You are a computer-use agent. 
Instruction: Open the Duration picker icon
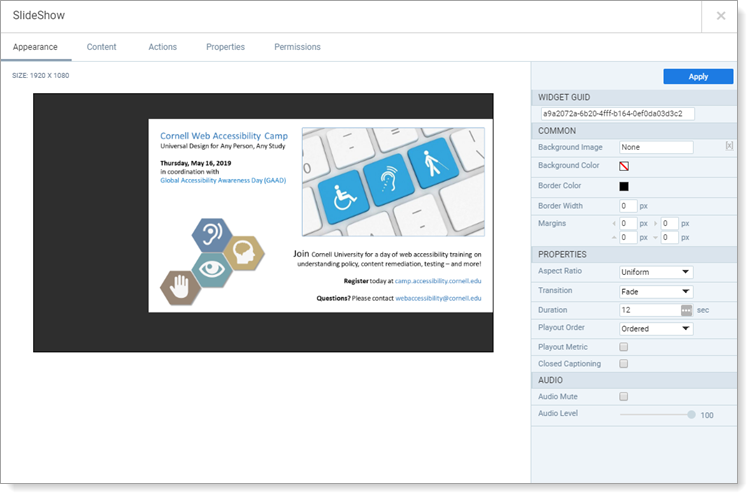click(686, 310)
